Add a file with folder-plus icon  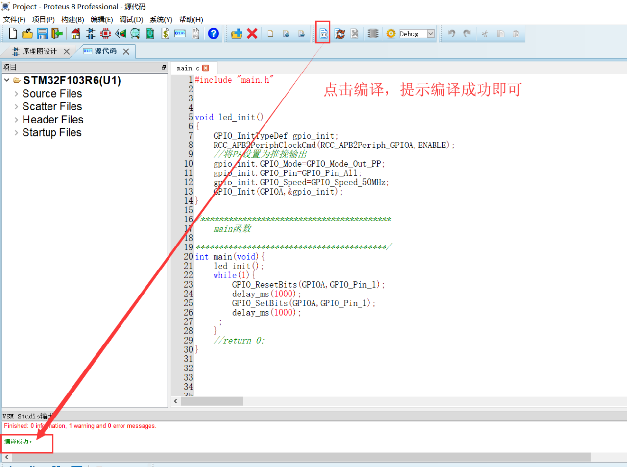236,34
